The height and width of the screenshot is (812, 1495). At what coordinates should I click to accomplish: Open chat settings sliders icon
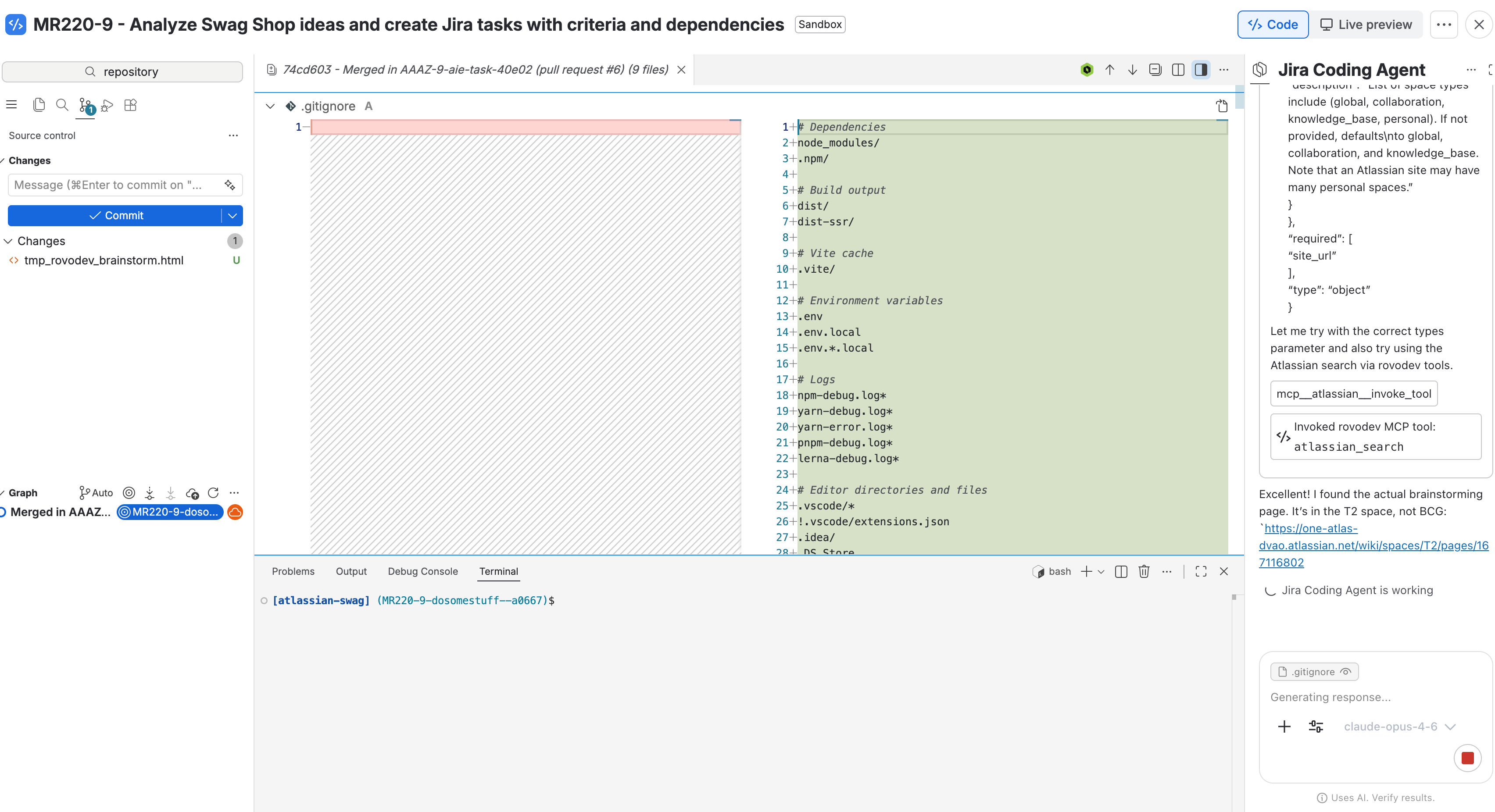point(1316,727)
